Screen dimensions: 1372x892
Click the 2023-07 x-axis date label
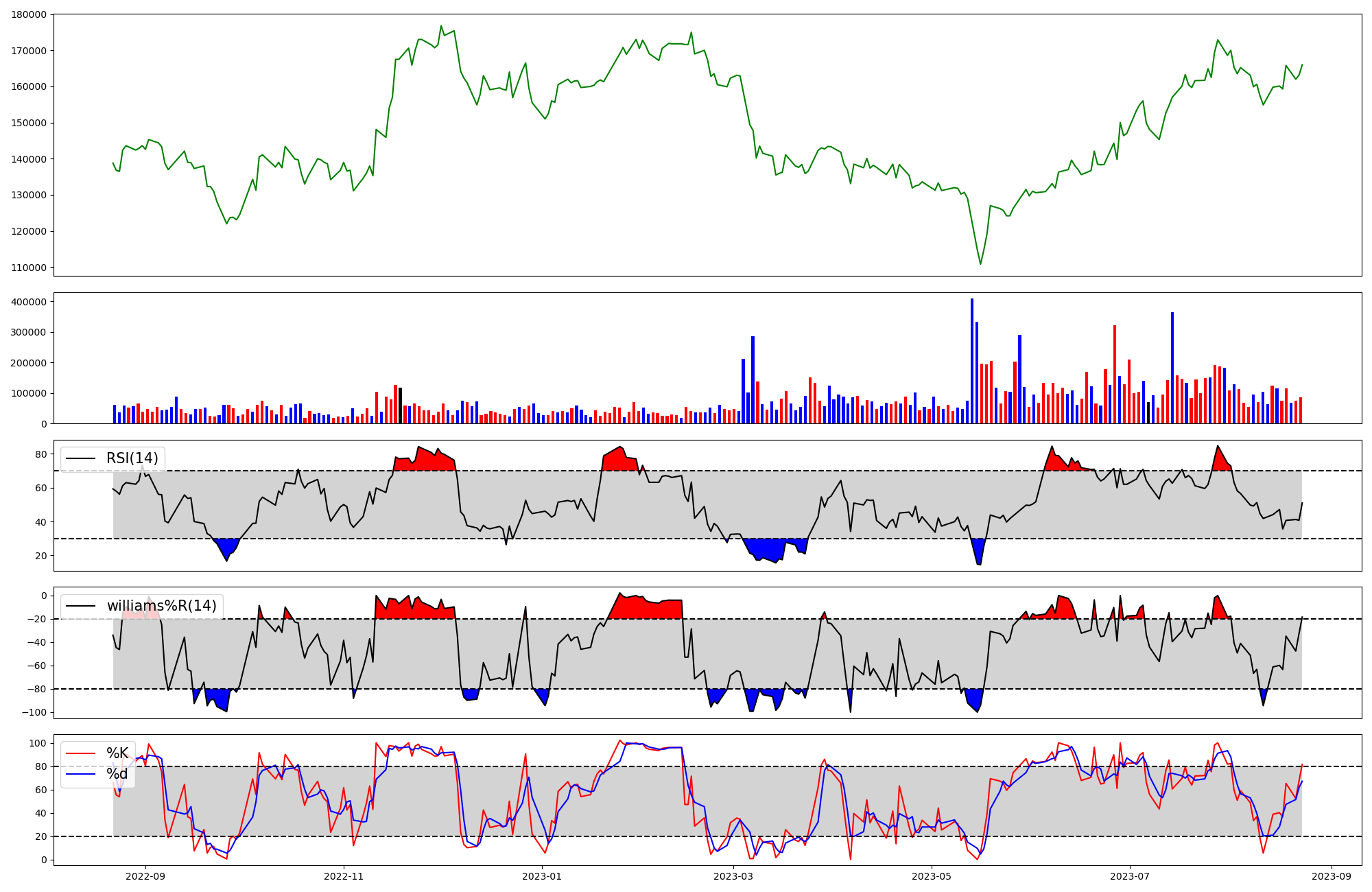point(1130,876)
